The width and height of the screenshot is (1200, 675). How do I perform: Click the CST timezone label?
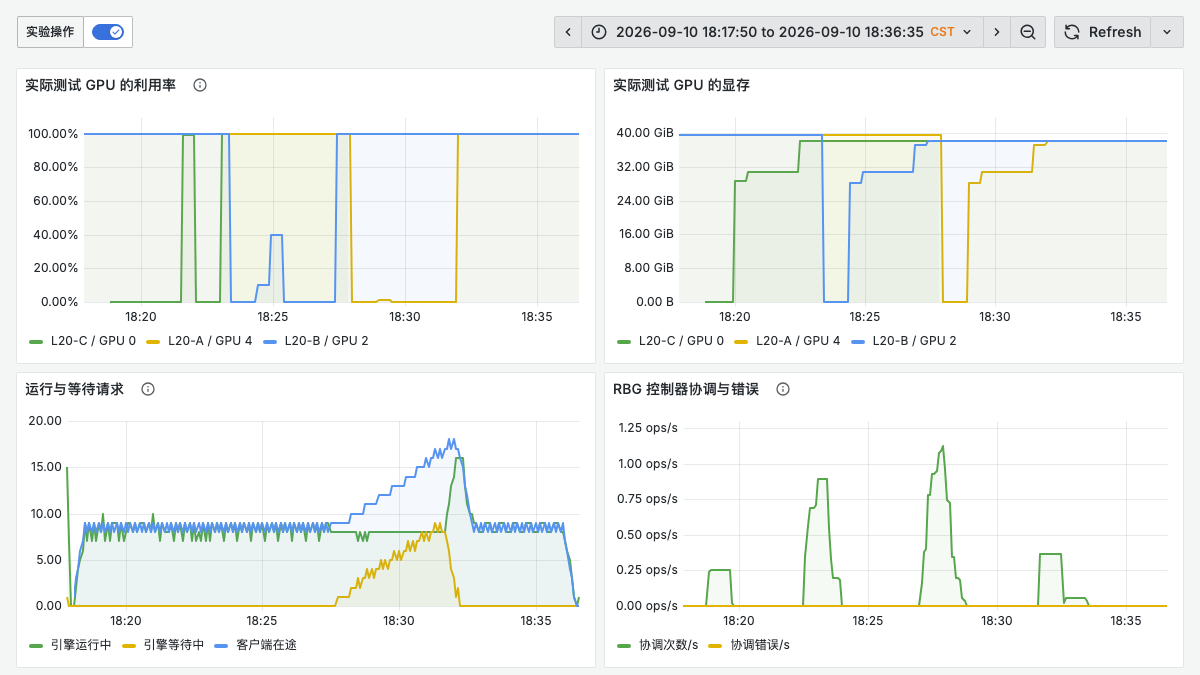pos(942,32)
